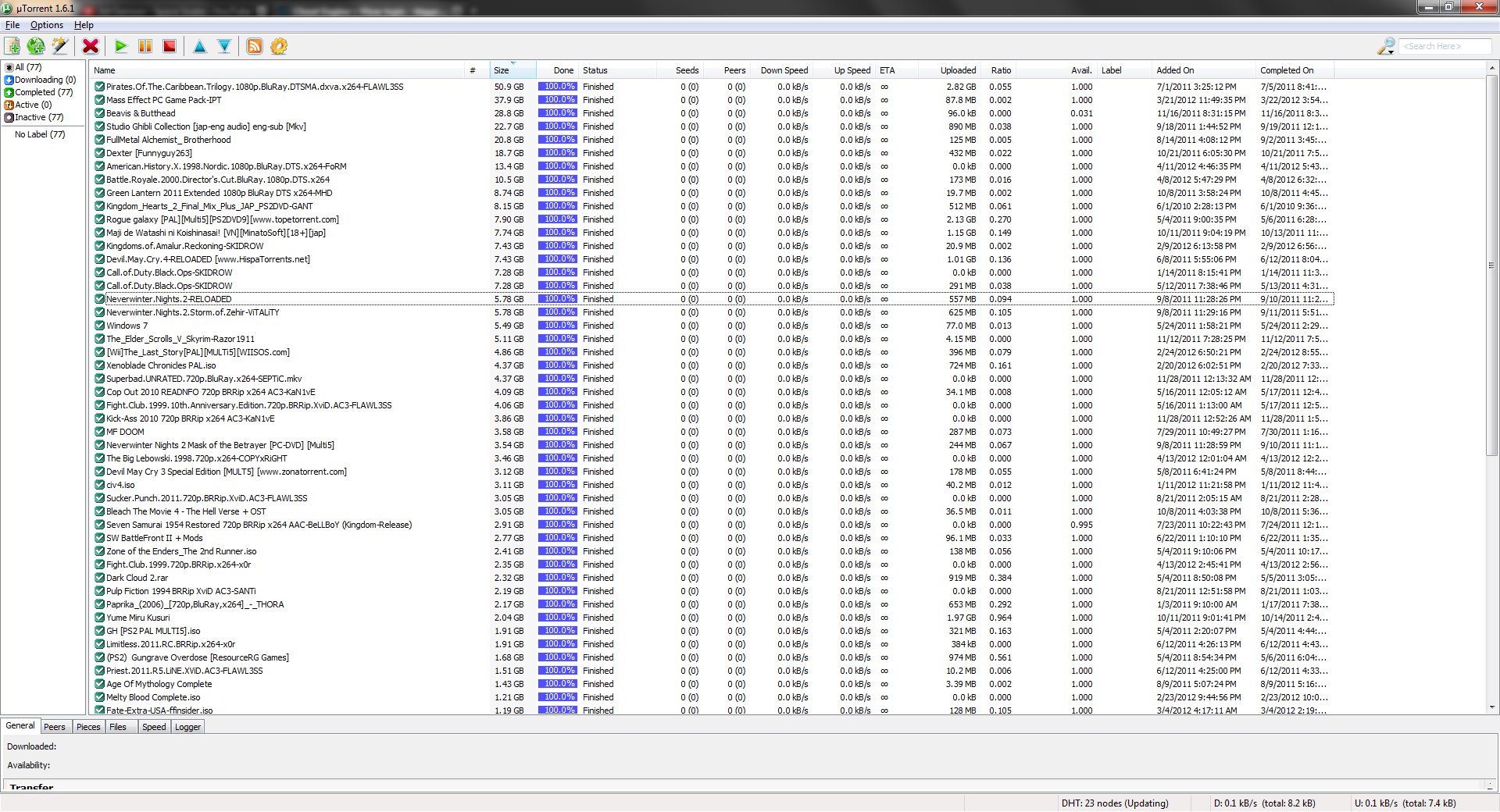Open the Create New Torrent wand icon
Screen dimensions: 1500x812
tap(60, 46)
